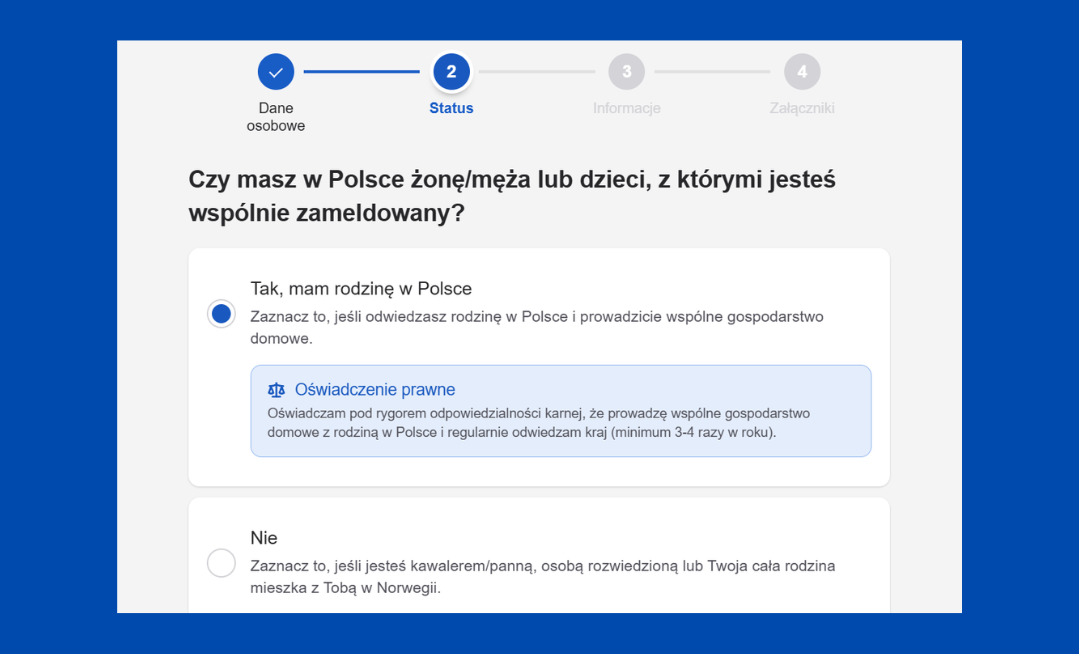
Task: Click the gray progress line between steps 3 and 4
Action: click(x=712, y=72)
